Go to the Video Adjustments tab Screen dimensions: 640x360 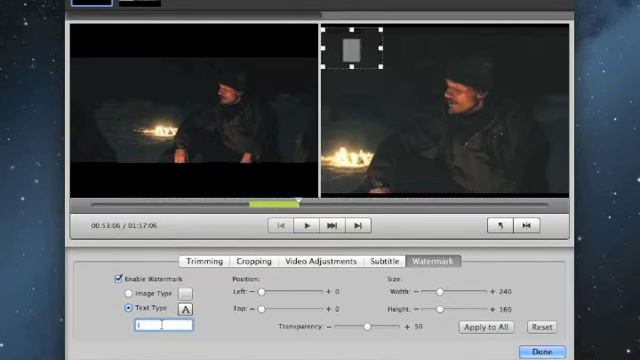coord(321,261)
